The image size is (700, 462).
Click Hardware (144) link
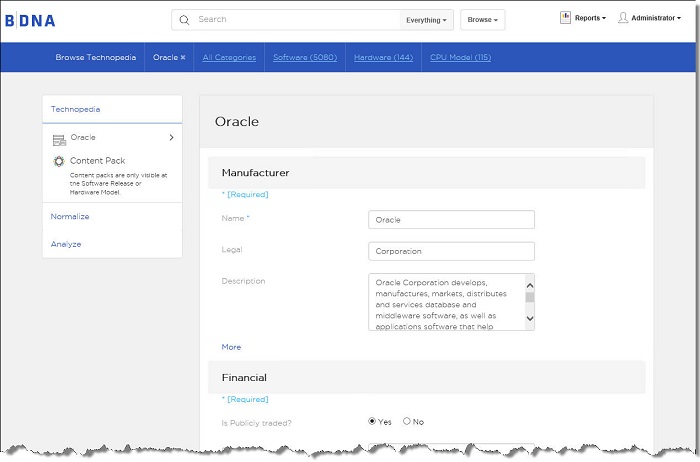coord(383,58)
